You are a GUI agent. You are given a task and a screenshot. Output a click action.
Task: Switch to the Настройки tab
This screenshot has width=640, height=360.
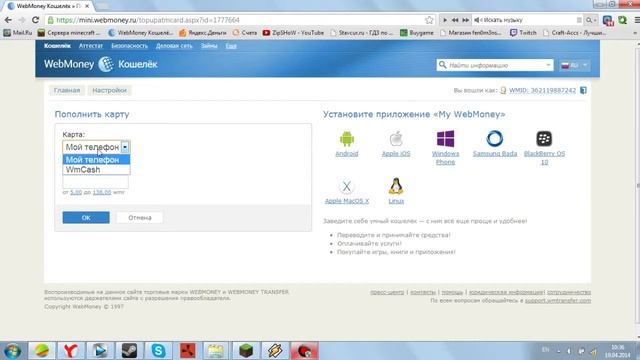click(109, 90)
